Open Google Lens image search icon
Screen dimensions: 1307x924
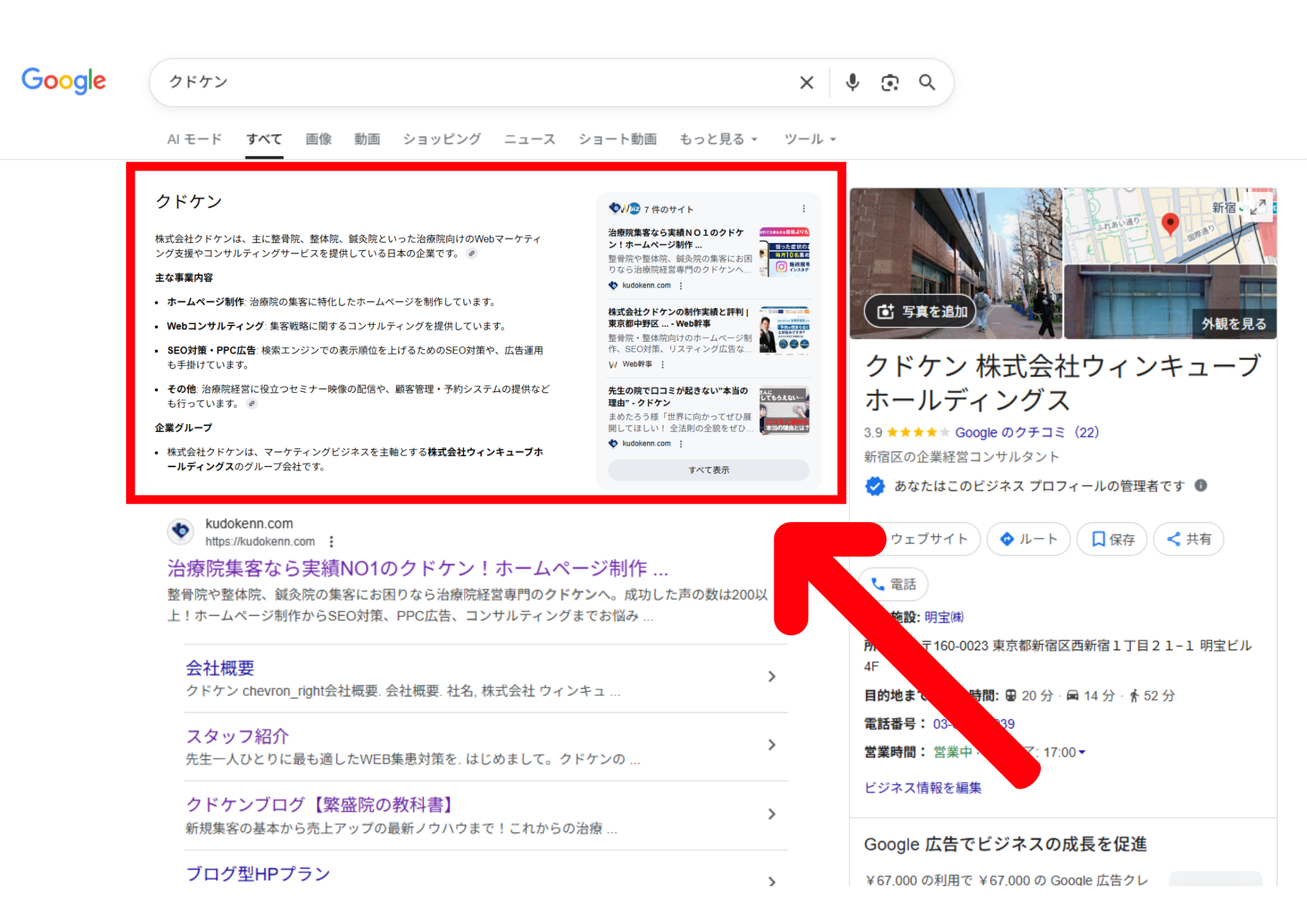[889, 82]
